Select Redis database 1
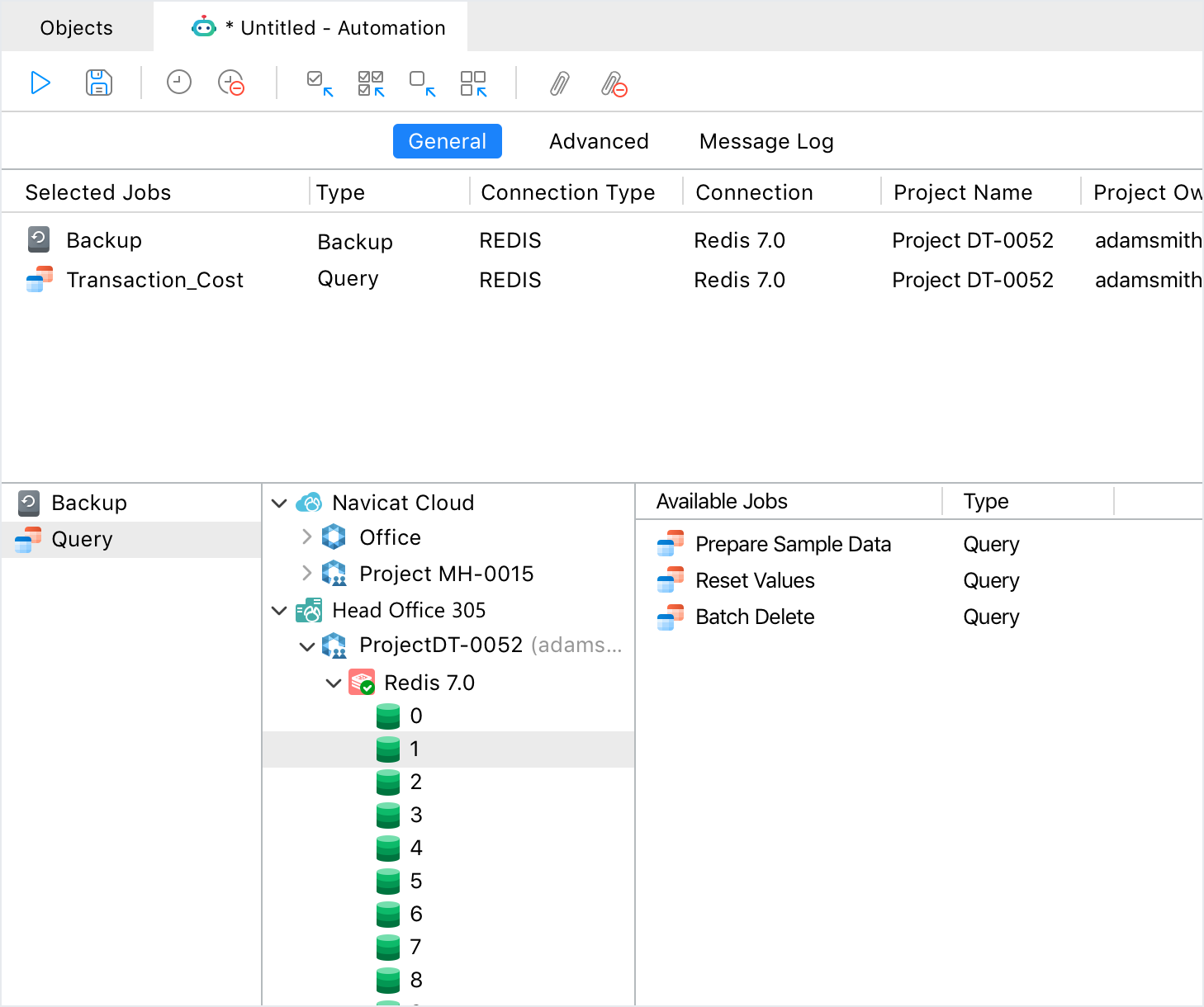Screen dimensions: 1204x1007 [448, 749]
